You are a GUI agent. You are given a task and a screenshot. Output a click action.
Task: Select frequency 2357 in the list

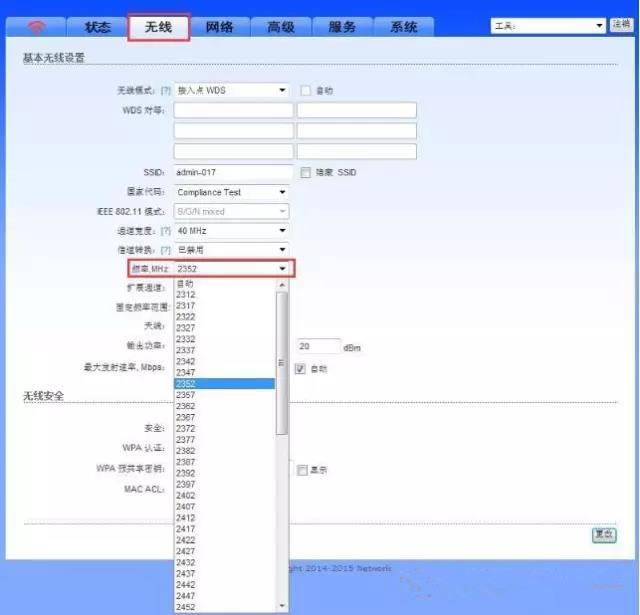224,395
